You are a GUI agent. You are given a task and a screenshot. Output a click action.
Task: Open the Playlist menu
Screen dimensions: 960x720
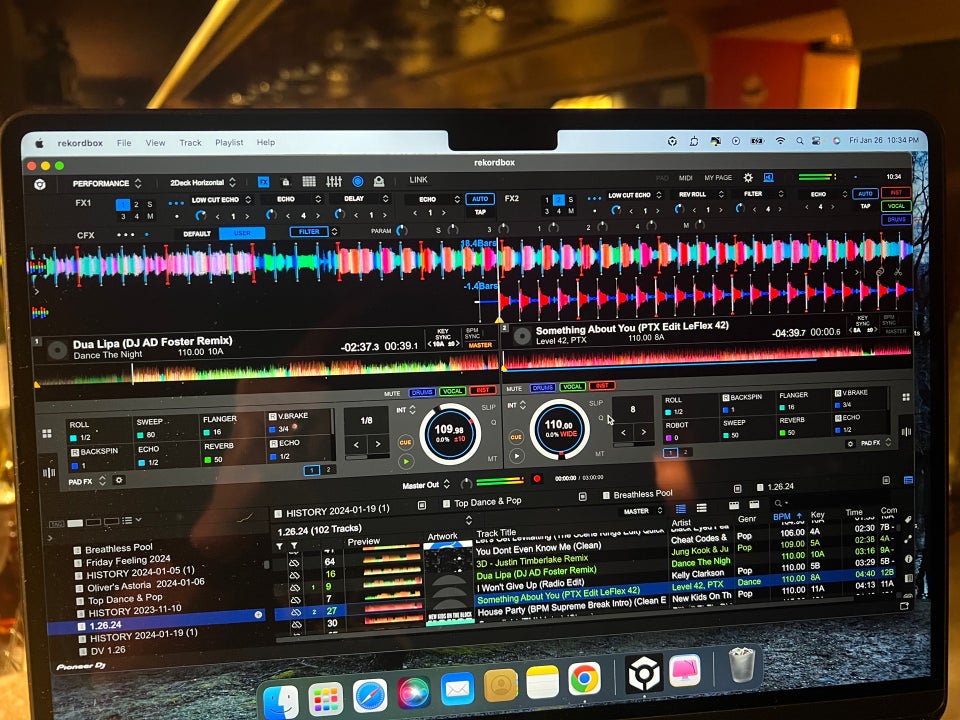(x=230, y=142)
